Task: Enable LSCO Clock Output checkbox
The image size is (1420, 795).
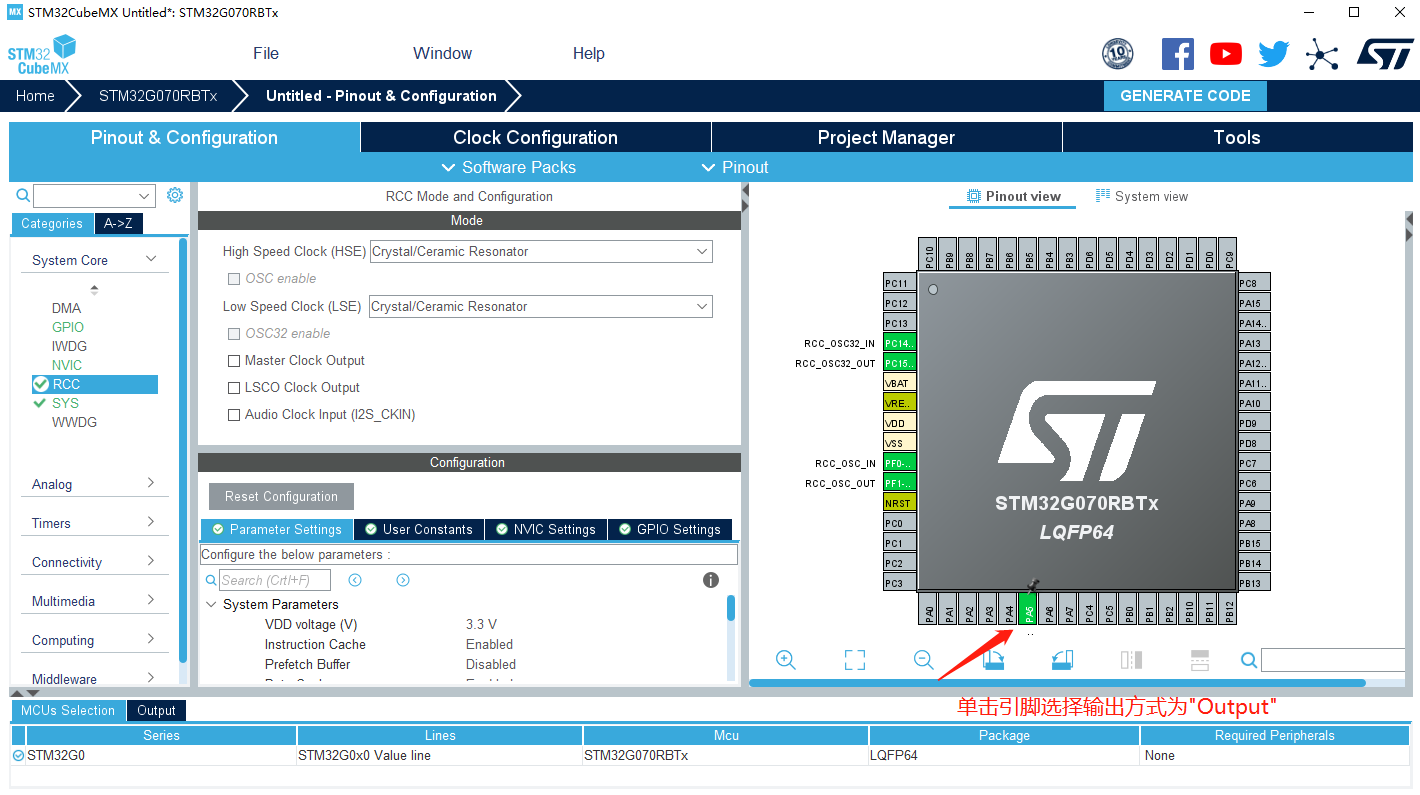Action: [x=234, y=388]
